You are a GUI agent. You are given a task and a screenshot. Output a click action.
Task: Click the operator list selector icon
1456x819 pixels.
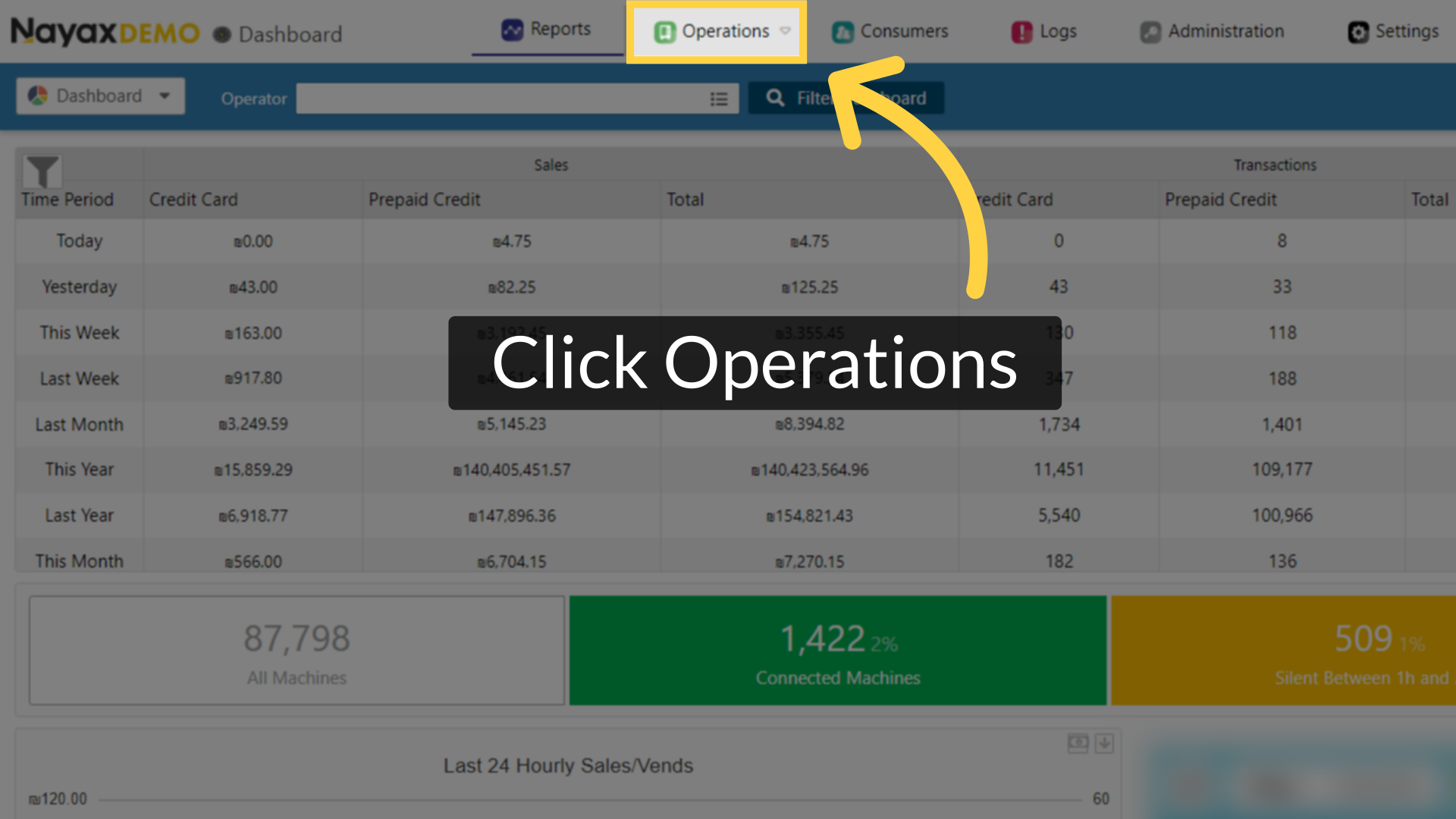click(719, 99)
